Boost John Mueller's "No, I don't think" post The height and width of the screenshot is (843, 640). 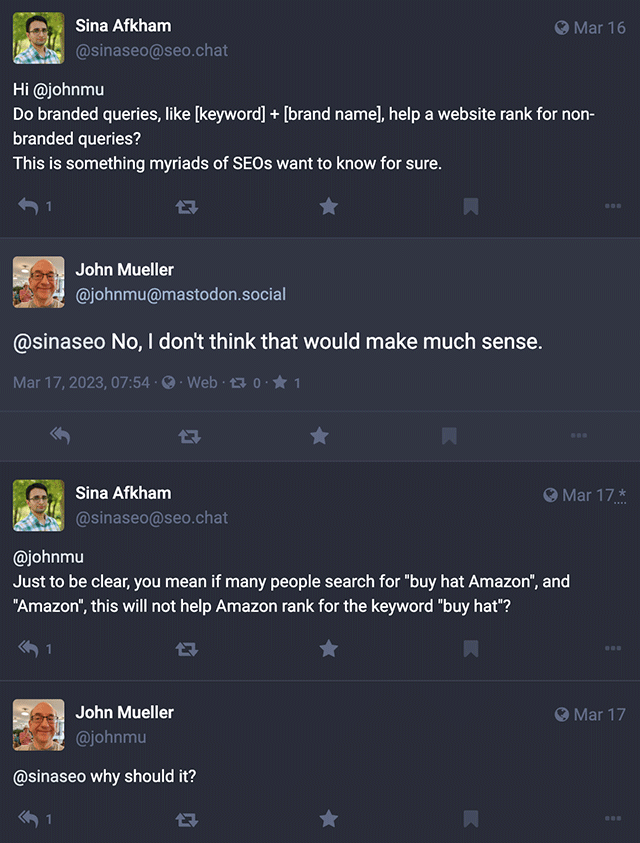tap(188, 436)
